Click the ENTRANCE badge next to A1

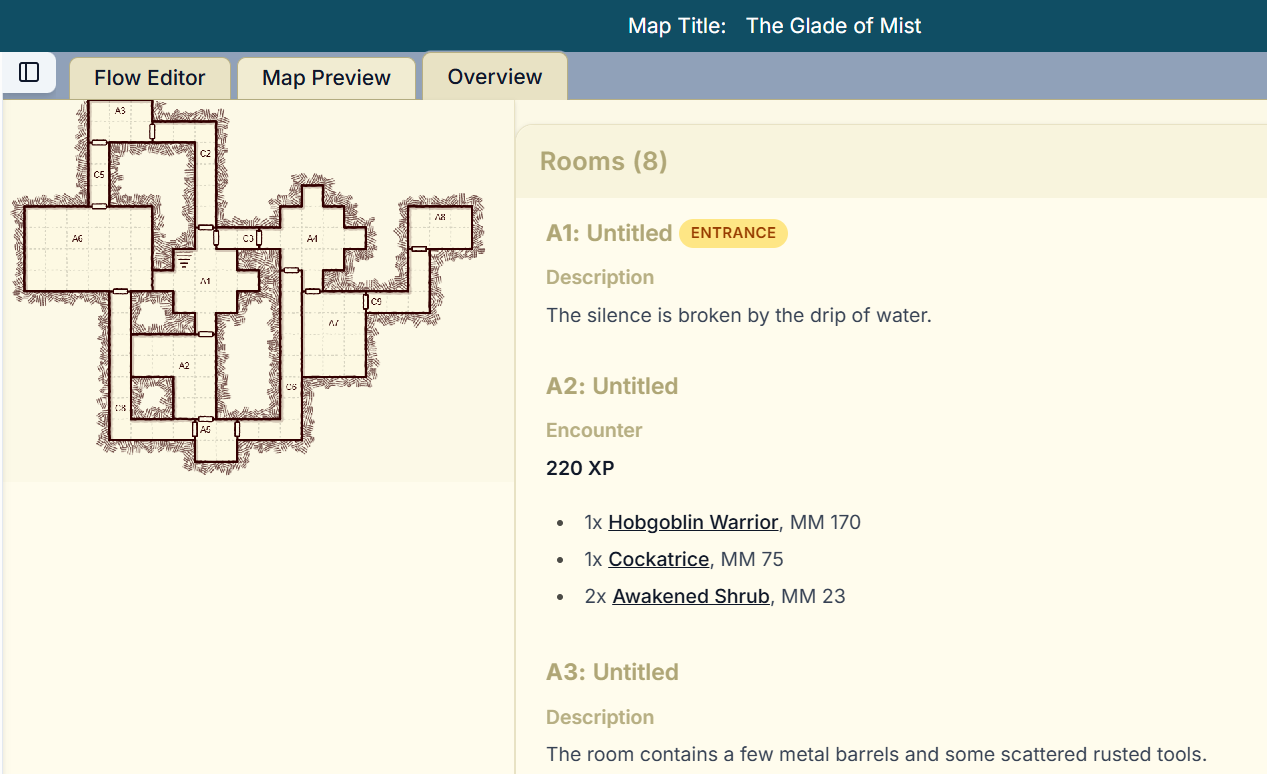pyautogui.click(x=733, y=233)
